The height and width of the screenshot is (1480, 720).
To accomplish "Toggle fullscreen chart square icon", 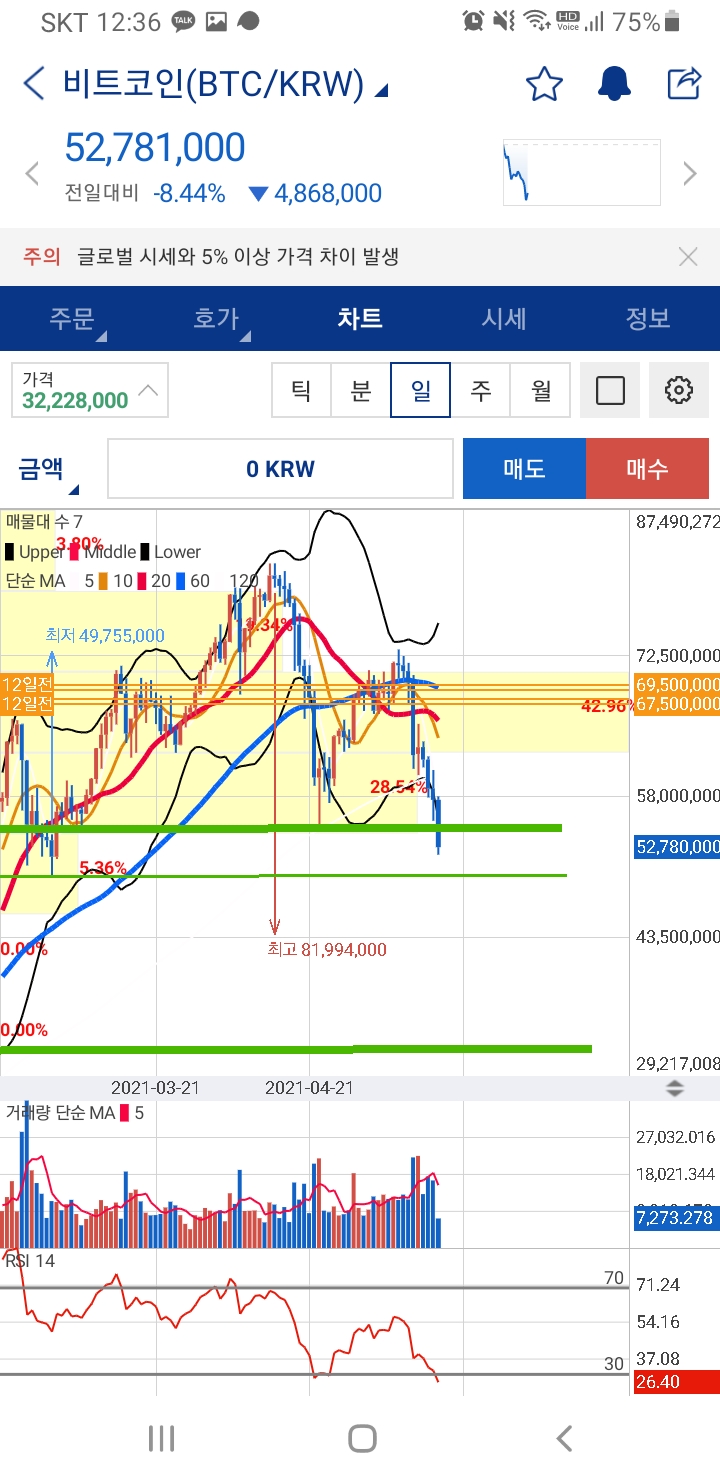I will (x=610, y=390).
